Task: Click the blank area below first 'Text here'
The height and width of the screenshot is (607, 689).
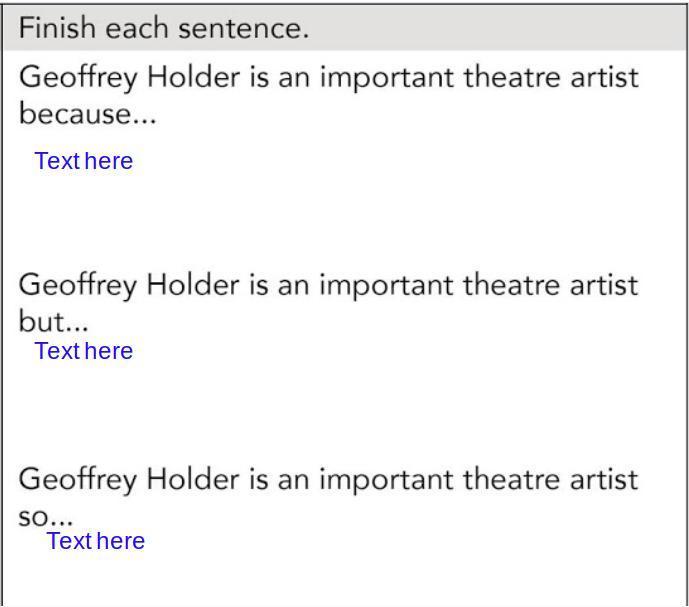Action: tap(300, 215)
